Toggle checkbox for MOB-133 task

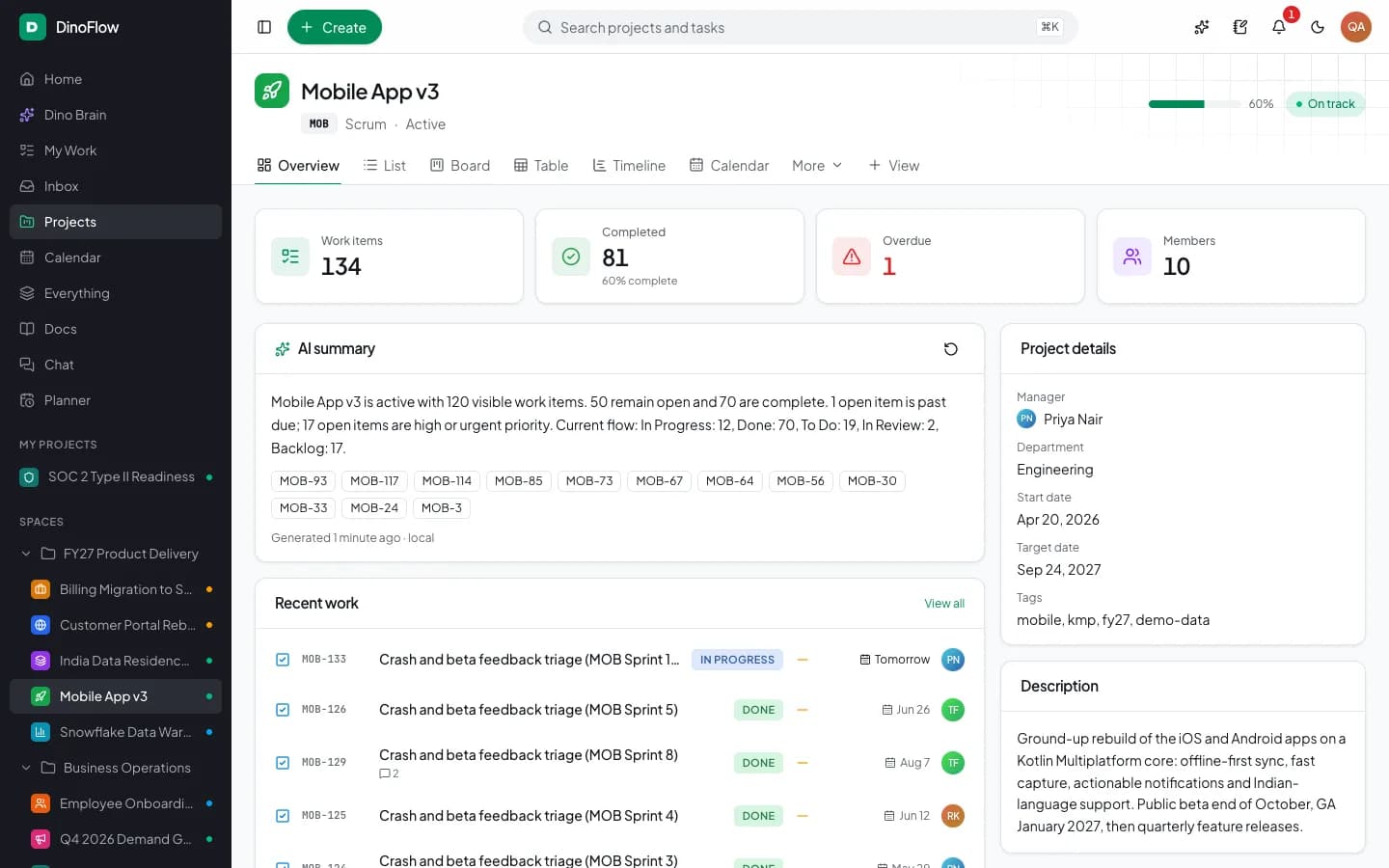(283, 660)
